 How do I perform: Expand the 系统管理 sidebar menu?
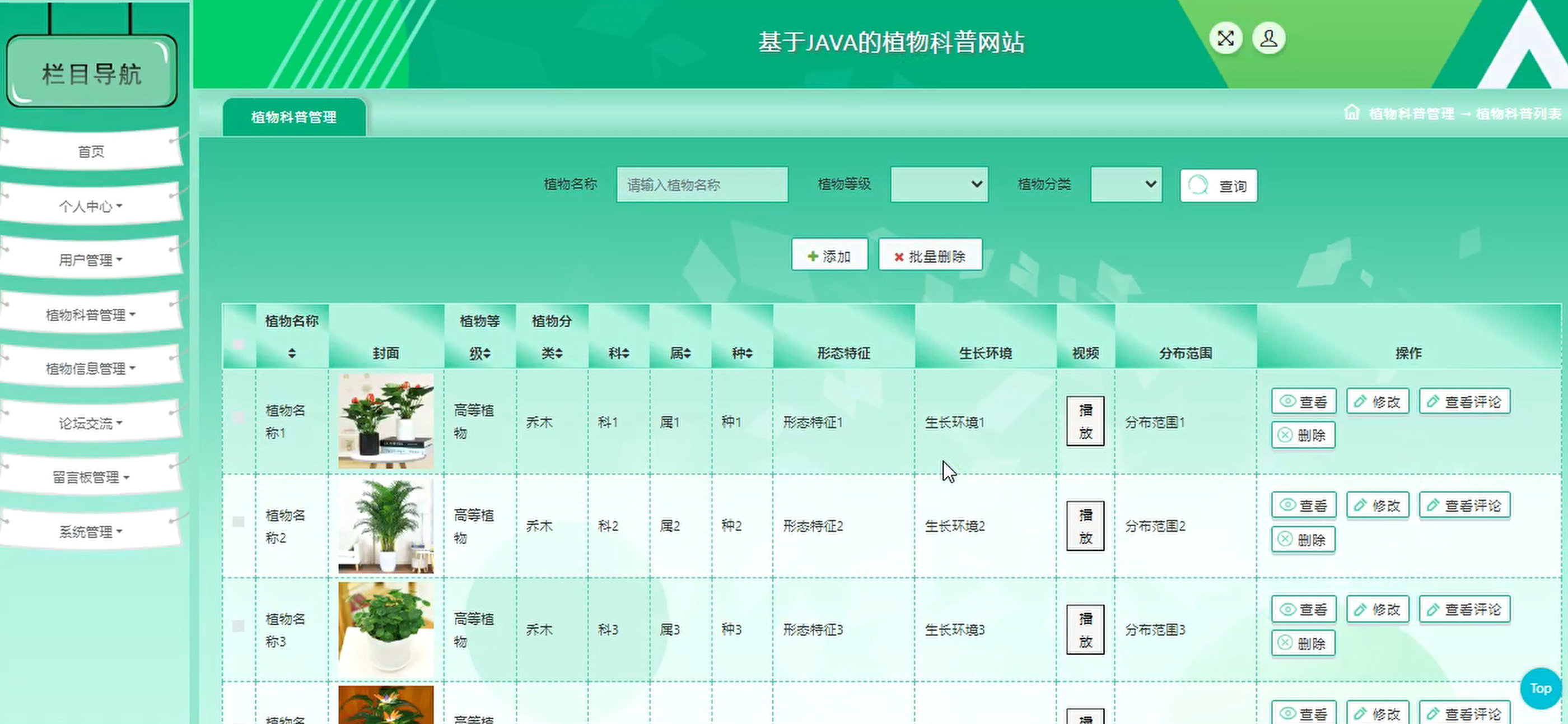pos(91,531)
